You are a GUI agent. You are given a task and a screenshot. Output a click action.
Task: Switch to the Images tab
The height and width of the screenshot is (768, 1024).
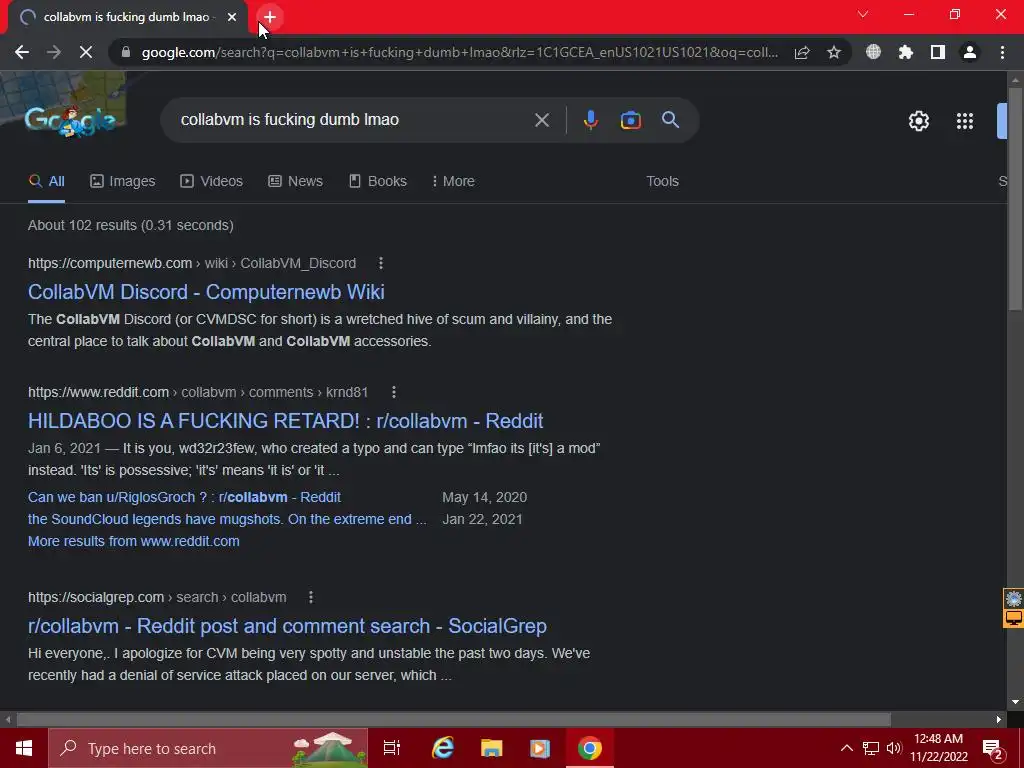123,182
